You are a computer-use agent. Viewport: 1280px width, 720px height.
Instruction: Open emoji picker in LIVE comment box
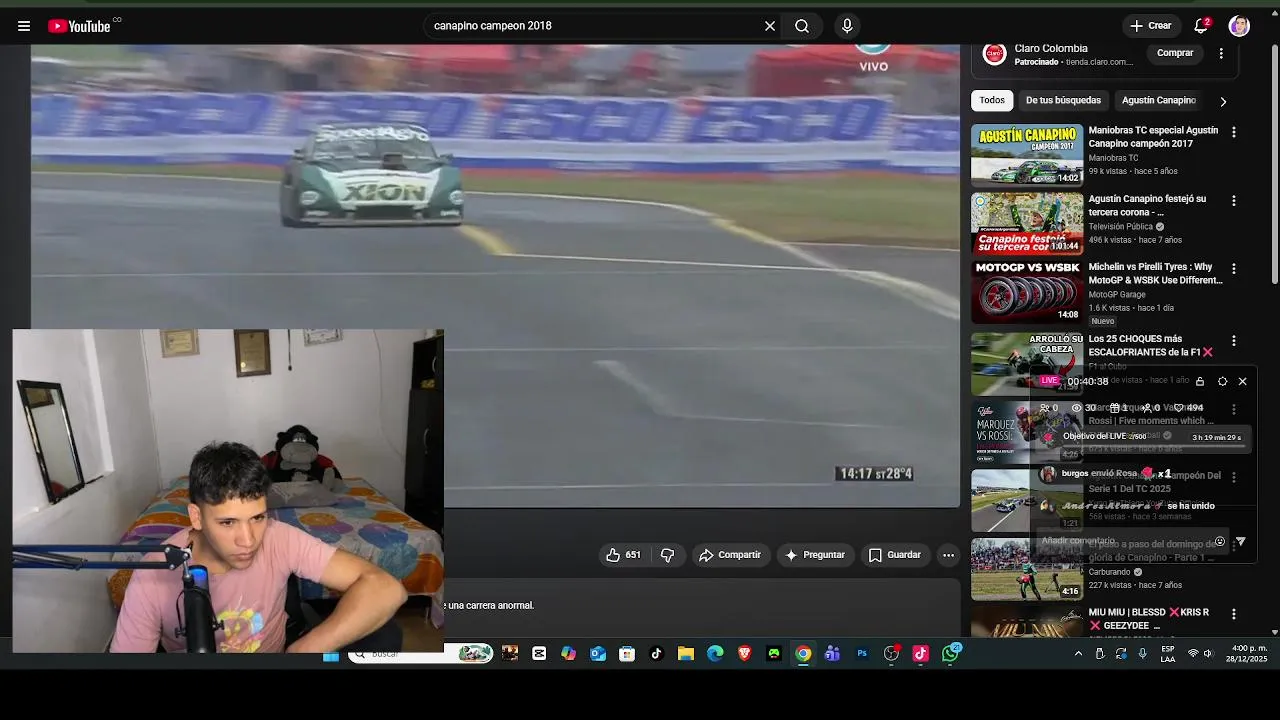[x=1219, y=541]
